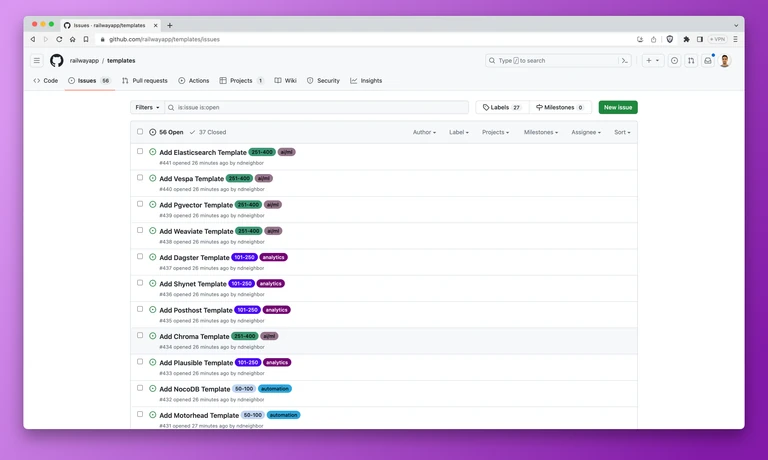
Task: Open a new browser tab
Action: coord(170,25)
